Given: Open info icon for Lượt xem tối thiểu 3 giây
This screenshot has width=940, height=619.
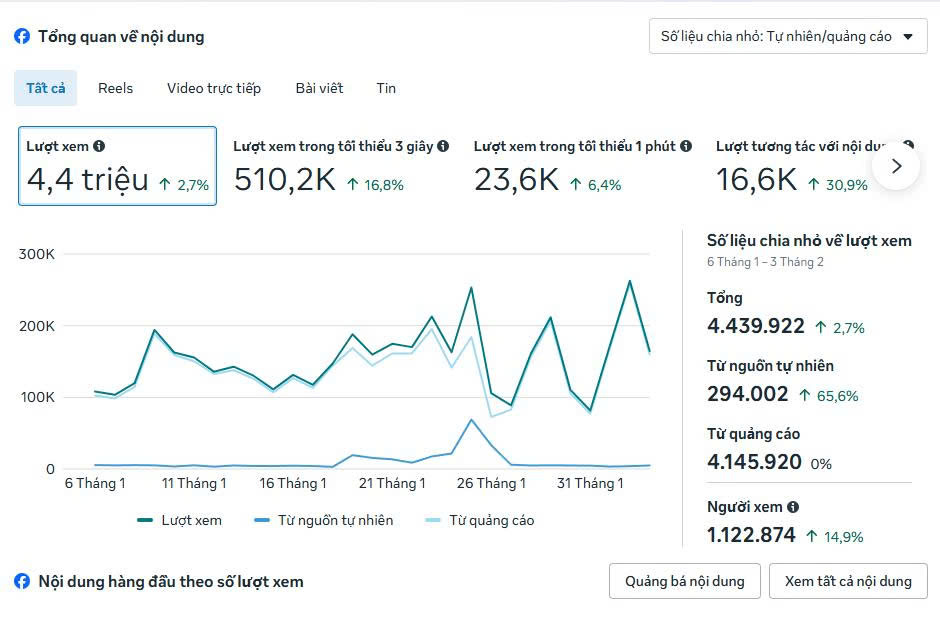Looking at the screenshot, I should [x=443, y=146].
